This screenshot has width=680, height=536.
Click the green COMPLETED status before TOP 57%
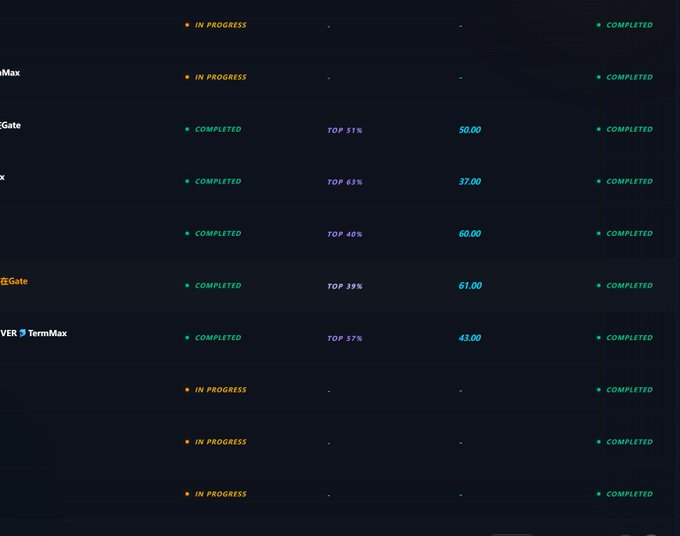213,337
